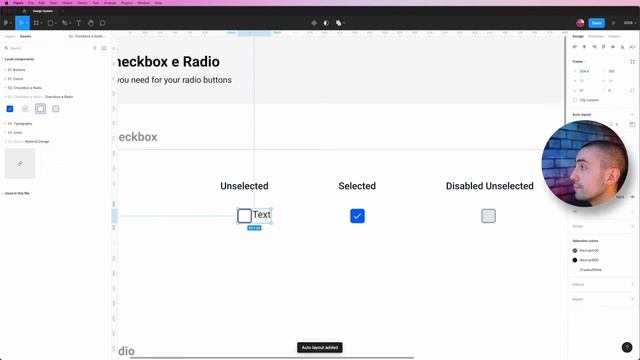Toggle the Clip content checkbox
This screenshot has height=360, width=640.
coord(575,100)
